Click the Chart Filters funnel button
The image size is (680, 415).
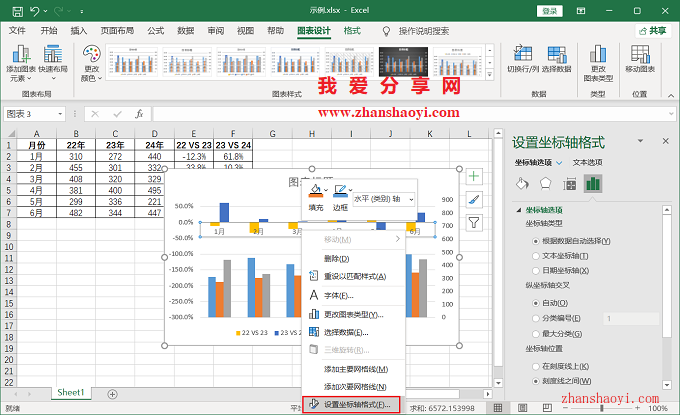tap(474, 223)
